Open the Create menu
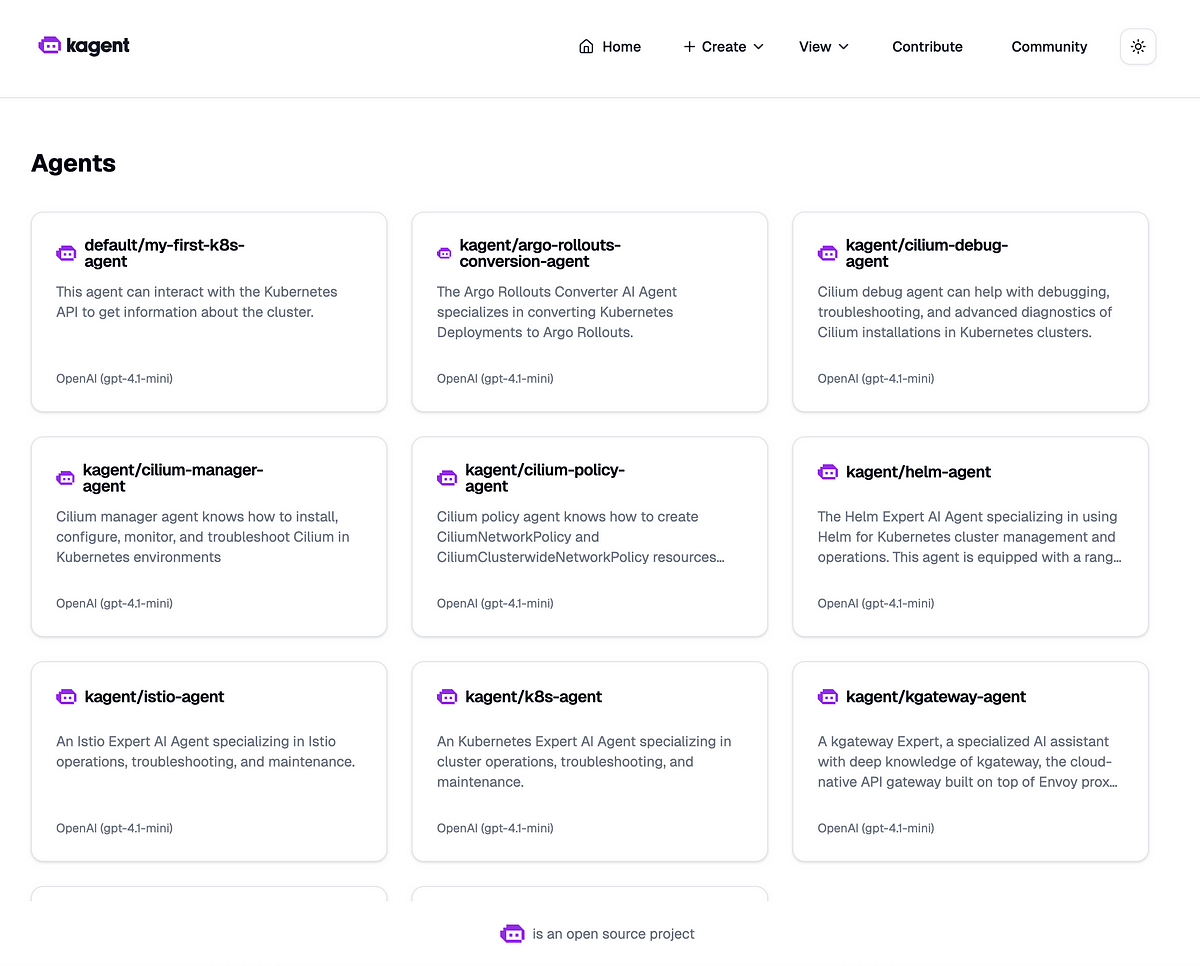This screenshot has height=966, width=1200. 724,46
